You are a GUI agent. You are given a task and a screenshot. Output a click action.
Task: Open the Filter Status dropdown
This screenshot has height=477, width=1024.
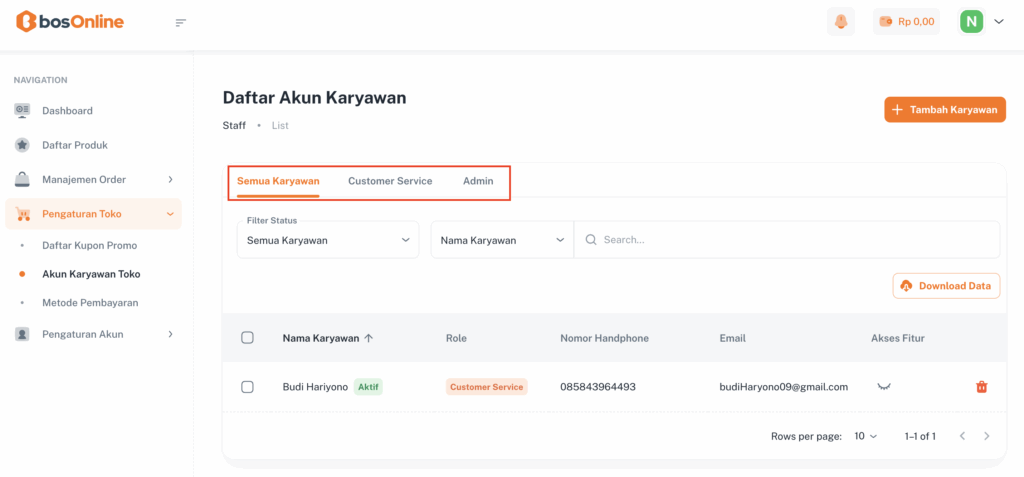click(328, 240)
